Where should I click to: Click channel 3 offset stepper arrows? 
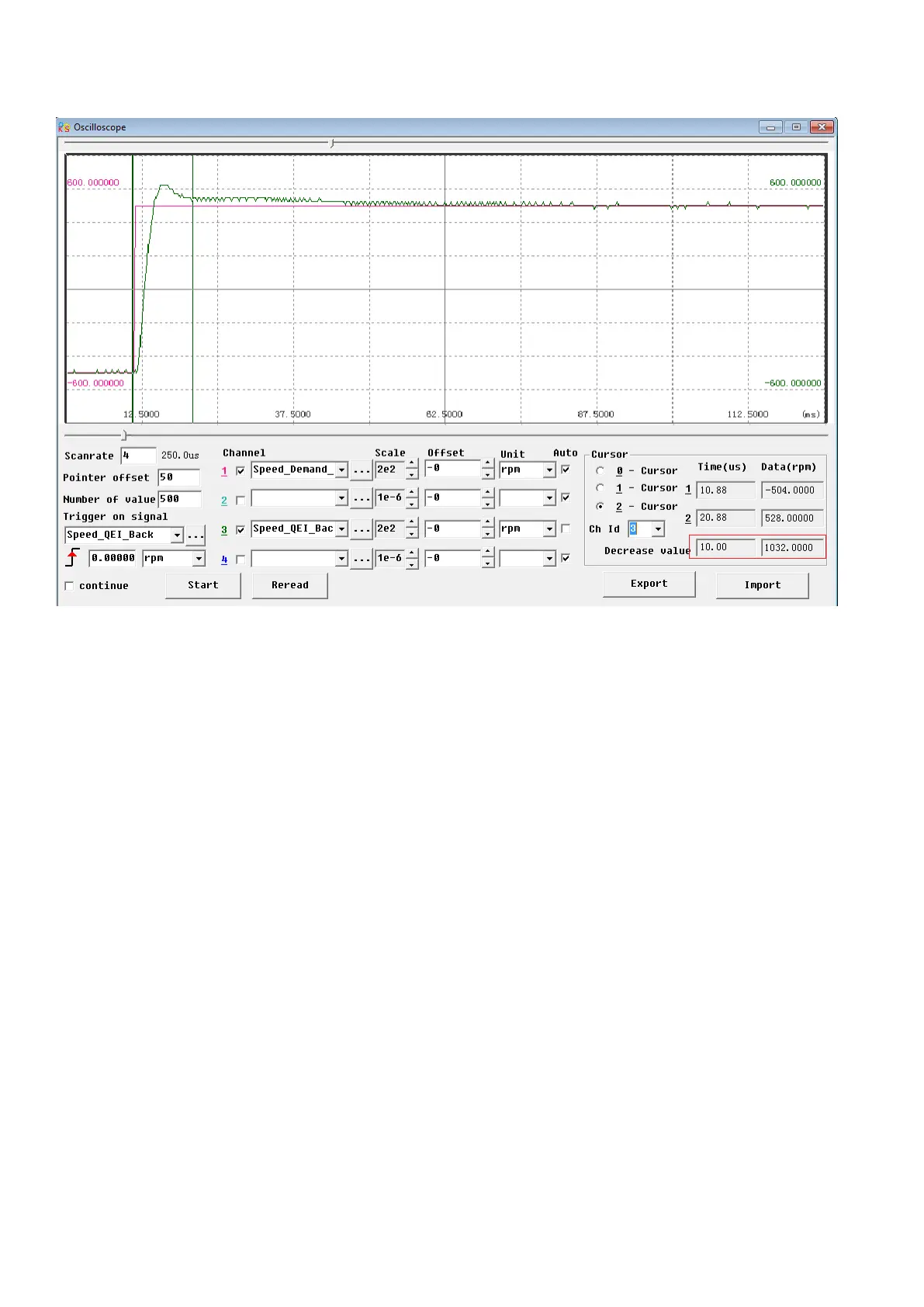(x=487, y=529)
